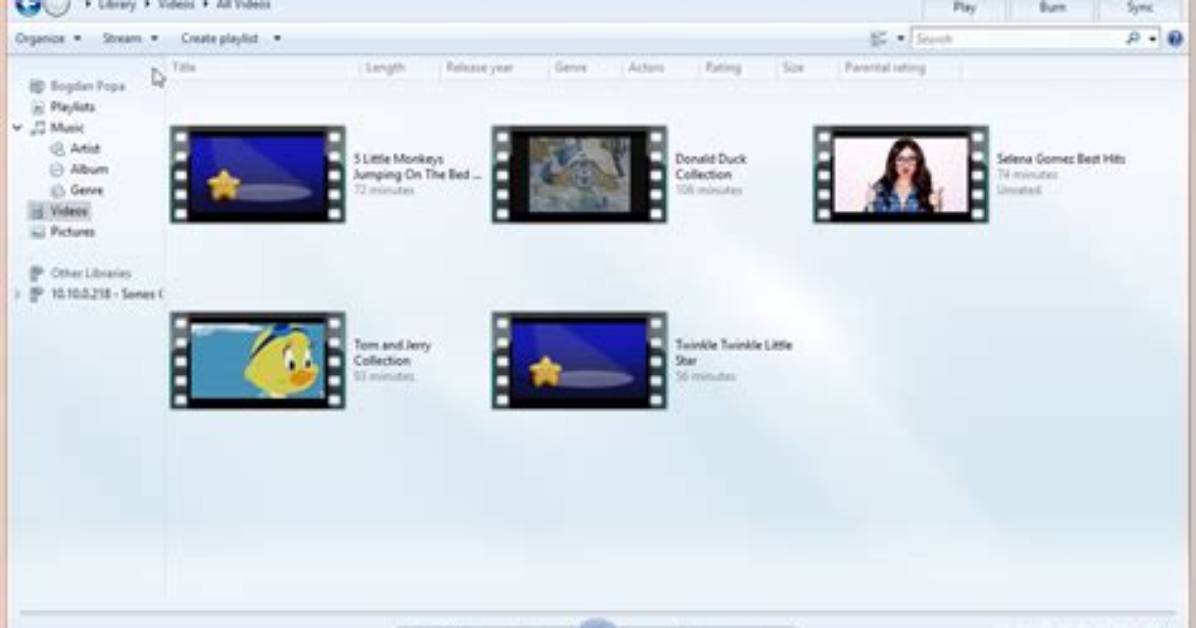Viewport: 1196px width, 628px height.
Task: Open the Organize dropdown menu
Action: tap(48, 38)
